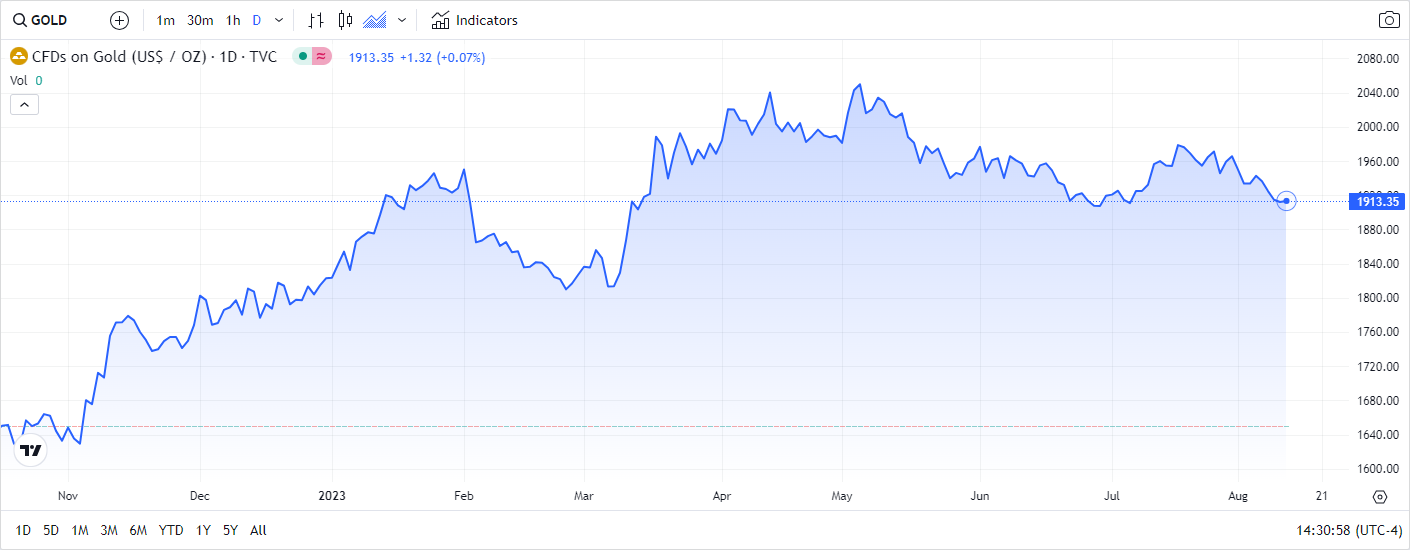This screenshot has height=551, width=1411.
Task: Select the YTD range
Action: pos(171,531)
